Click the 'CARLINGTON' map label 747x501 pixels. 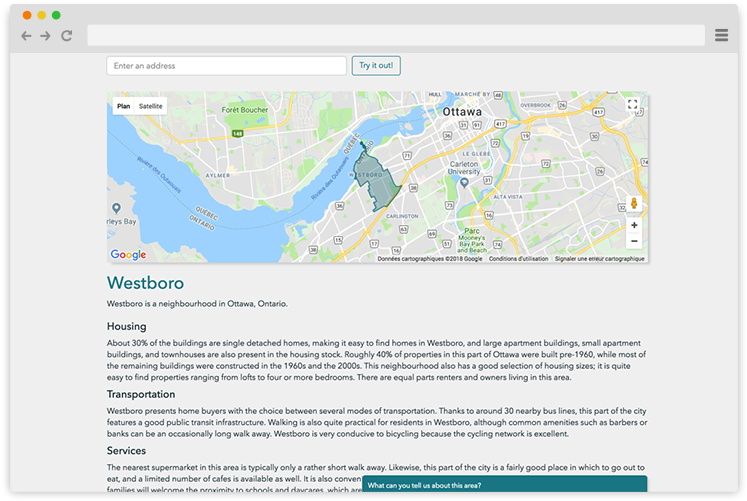402,216
